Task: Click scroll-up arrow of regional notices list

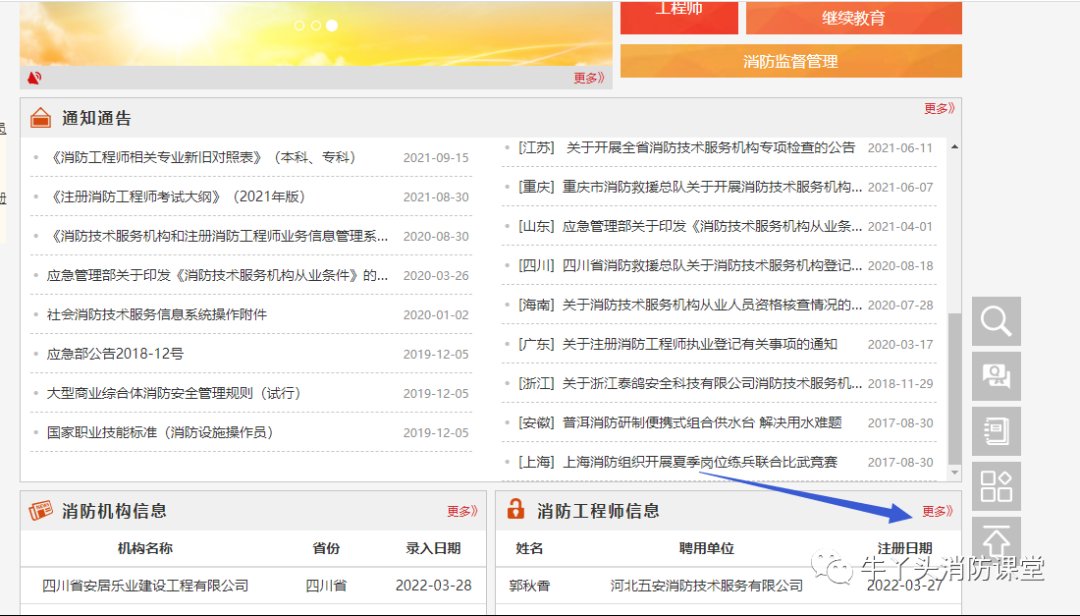Action: click(x=955, y=147)
